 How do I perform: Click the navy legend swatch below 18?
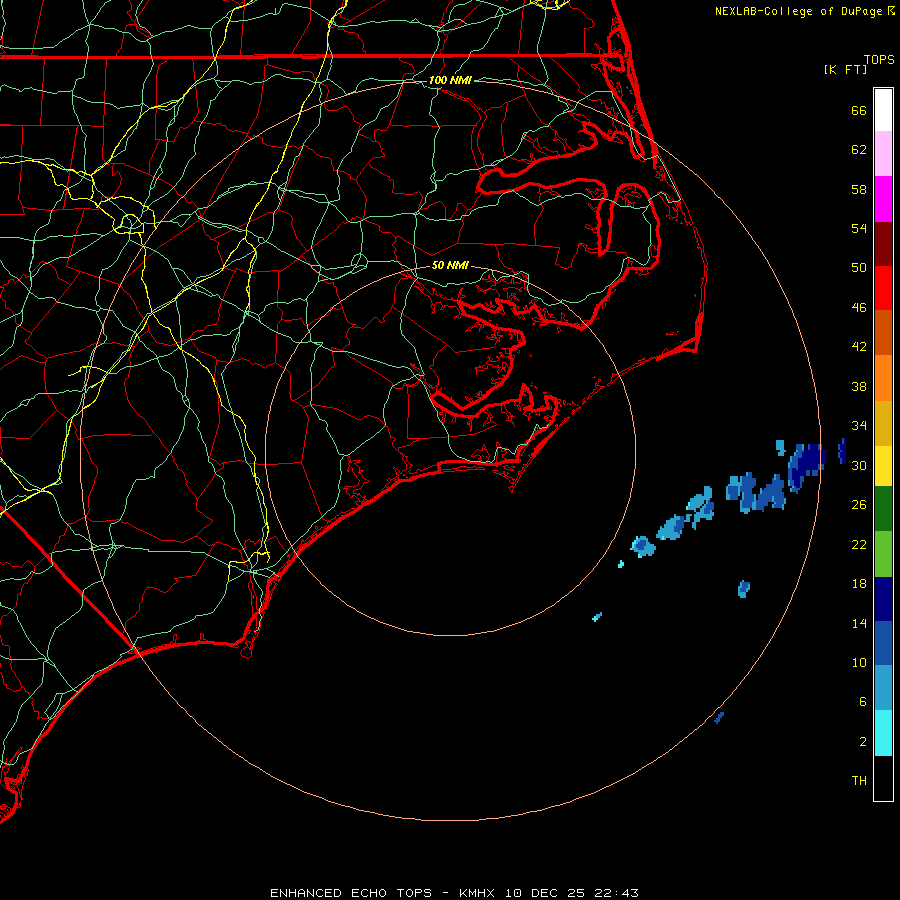[x=883, y=599]
